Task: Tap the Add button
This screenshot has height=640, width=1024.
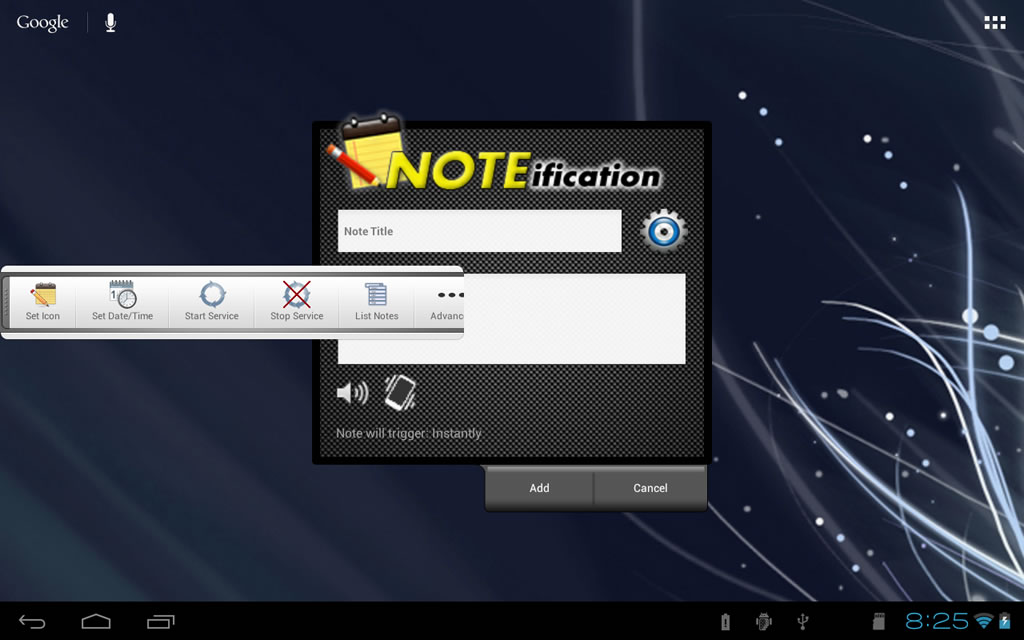Action: point(539,488)
